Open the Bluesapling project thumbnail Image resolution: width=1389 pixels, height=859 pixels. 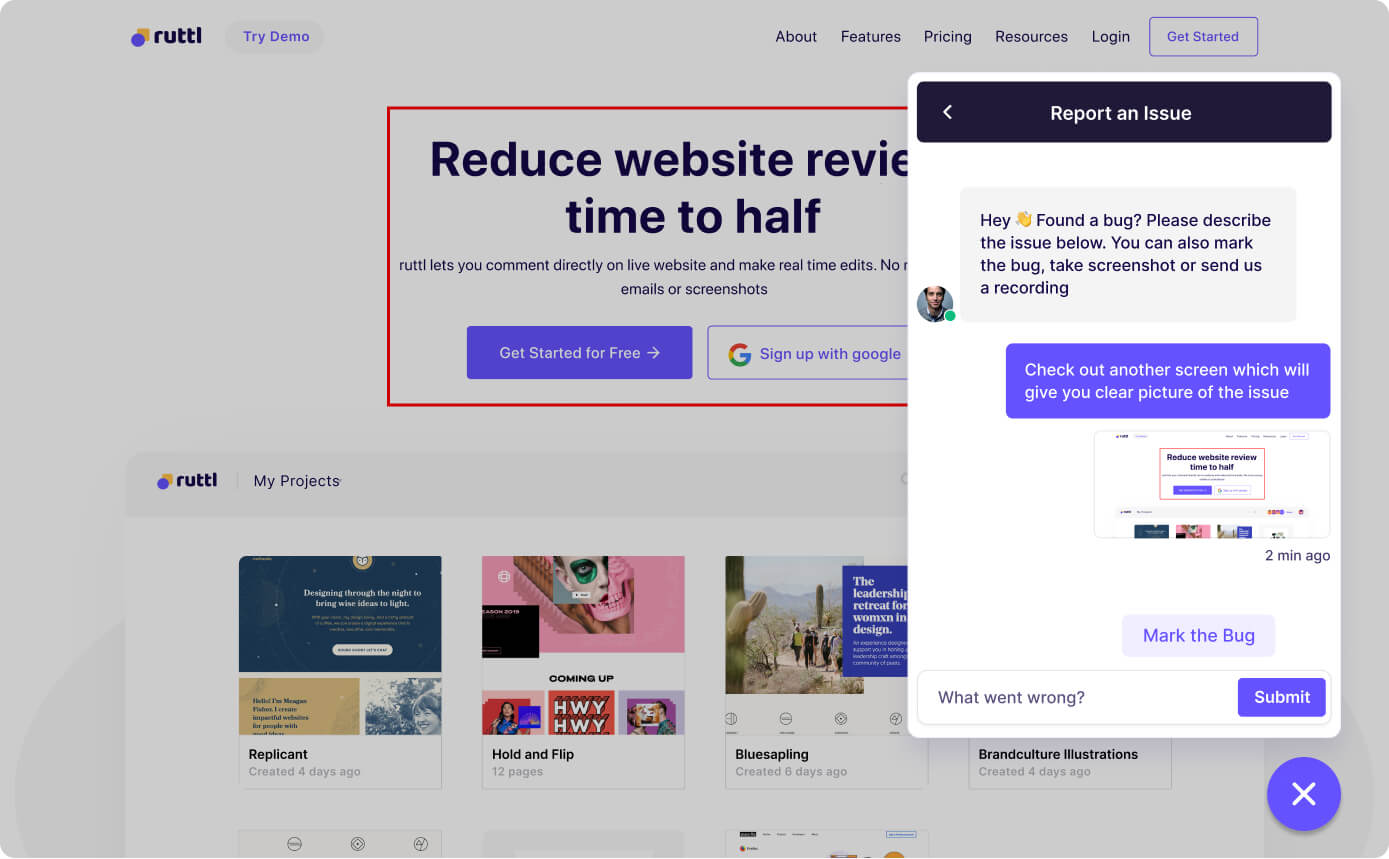coord(816,645)
